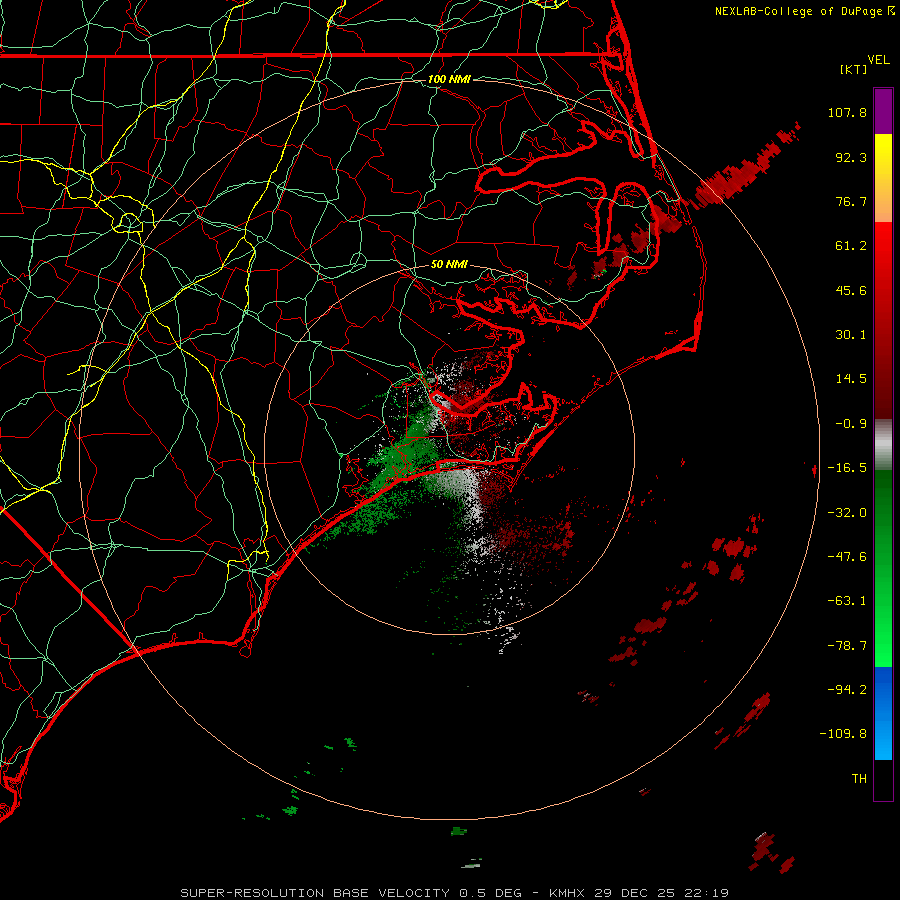The height and width of the screenshot is (900, 900).
Task: Click the 50 NMI range ring label
Action: (x=449, y=264)
